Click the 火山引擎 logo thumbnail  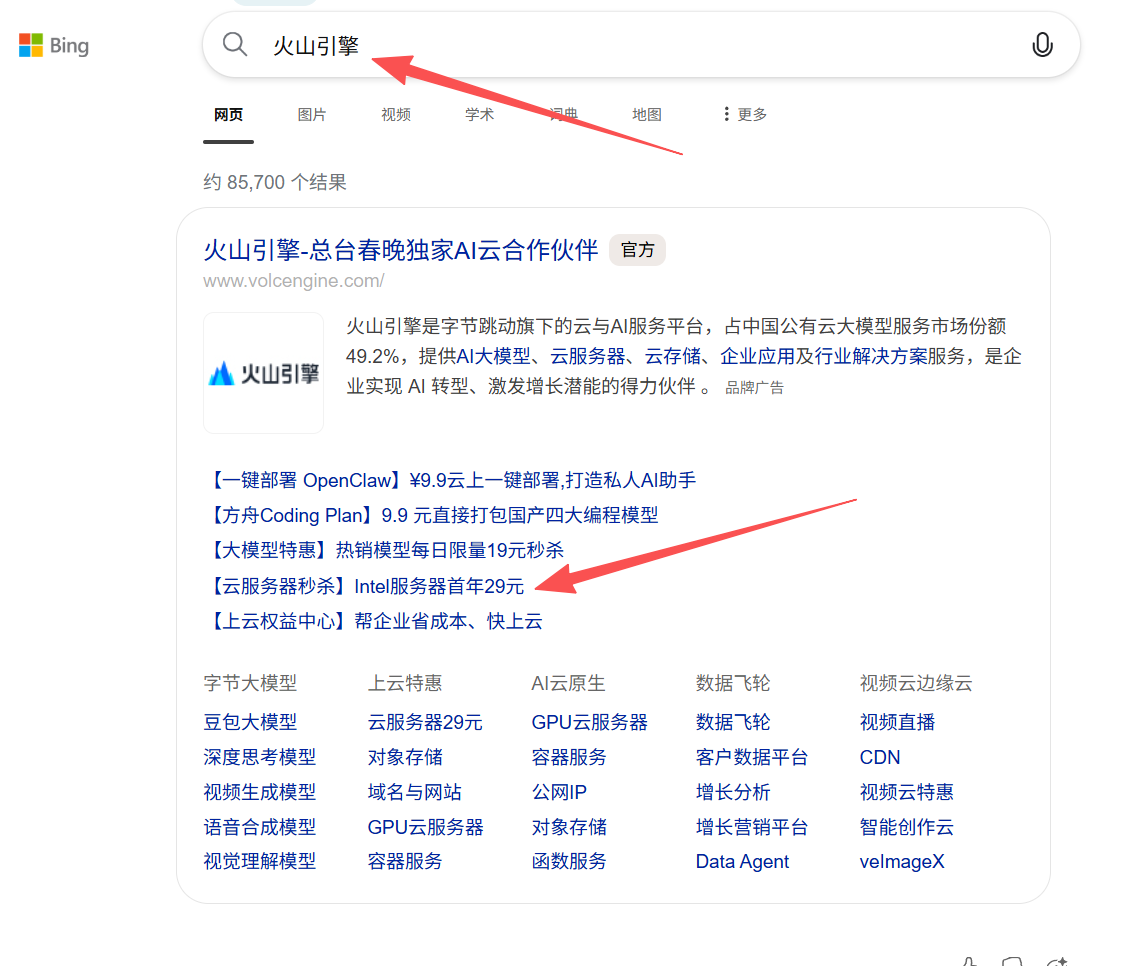pos(263,373)
